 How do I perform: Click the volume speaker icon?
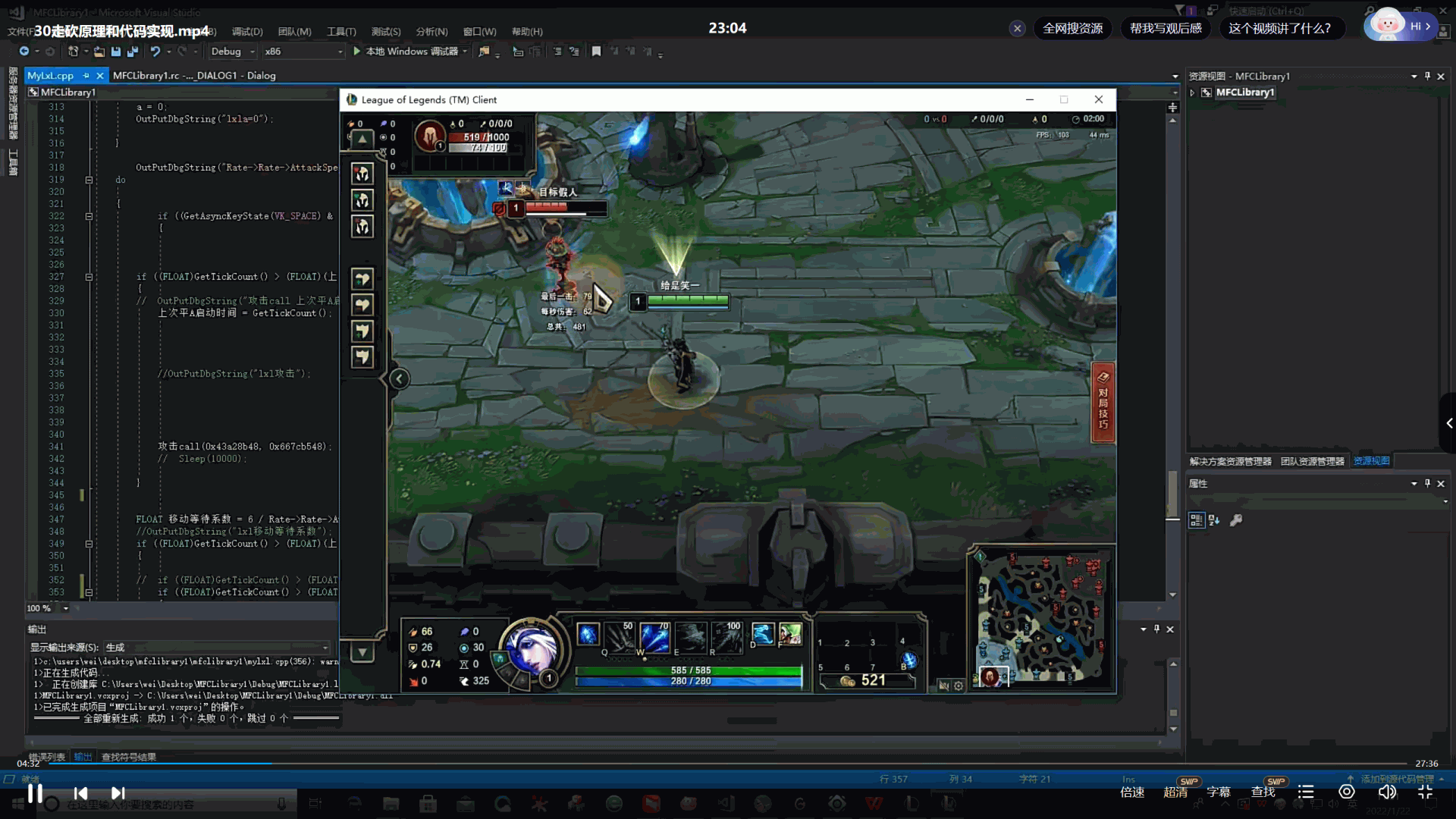(1387, 792)
